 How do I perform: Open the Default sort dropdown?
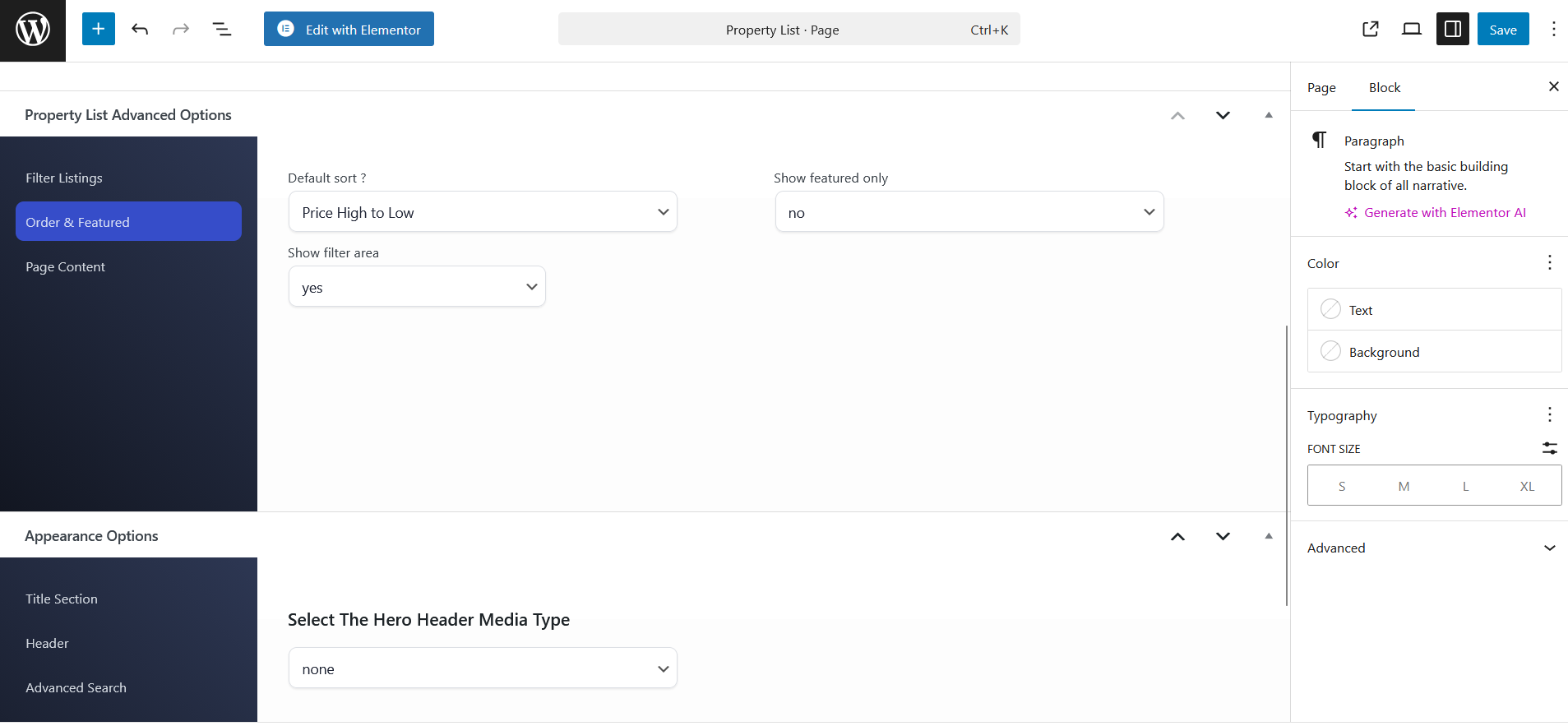[x=483, y=212]
